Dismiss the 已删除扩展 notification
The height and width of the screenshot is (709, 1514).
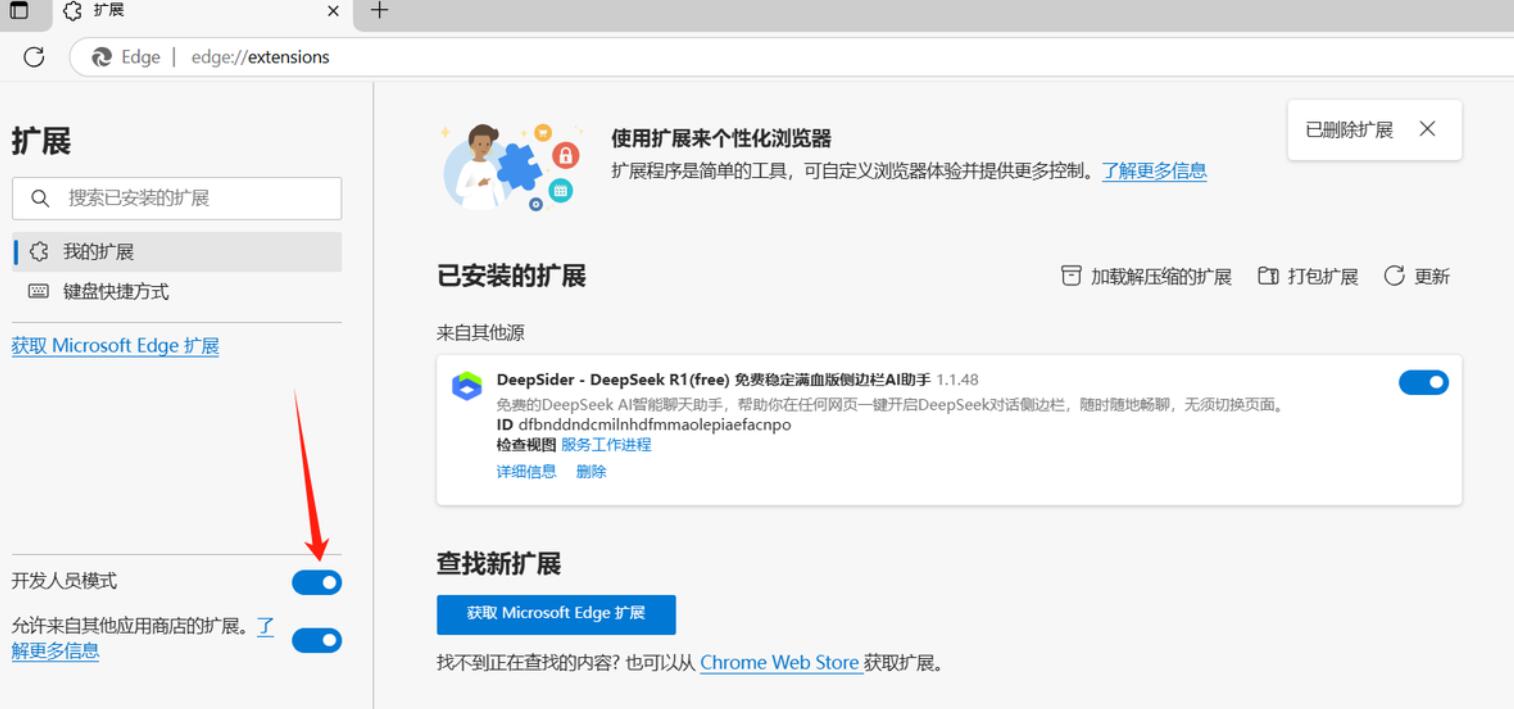pyautogui.click(x=1427, y=129)
